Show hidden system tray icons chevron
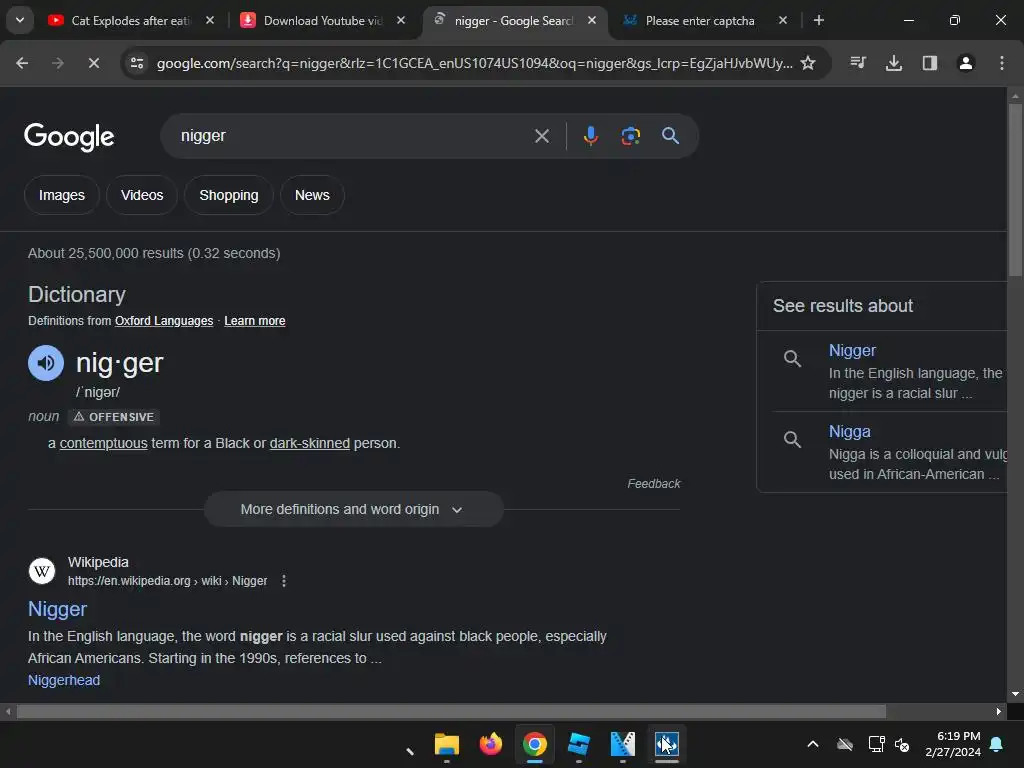1024x768 pixels. [x=813, y=744]
